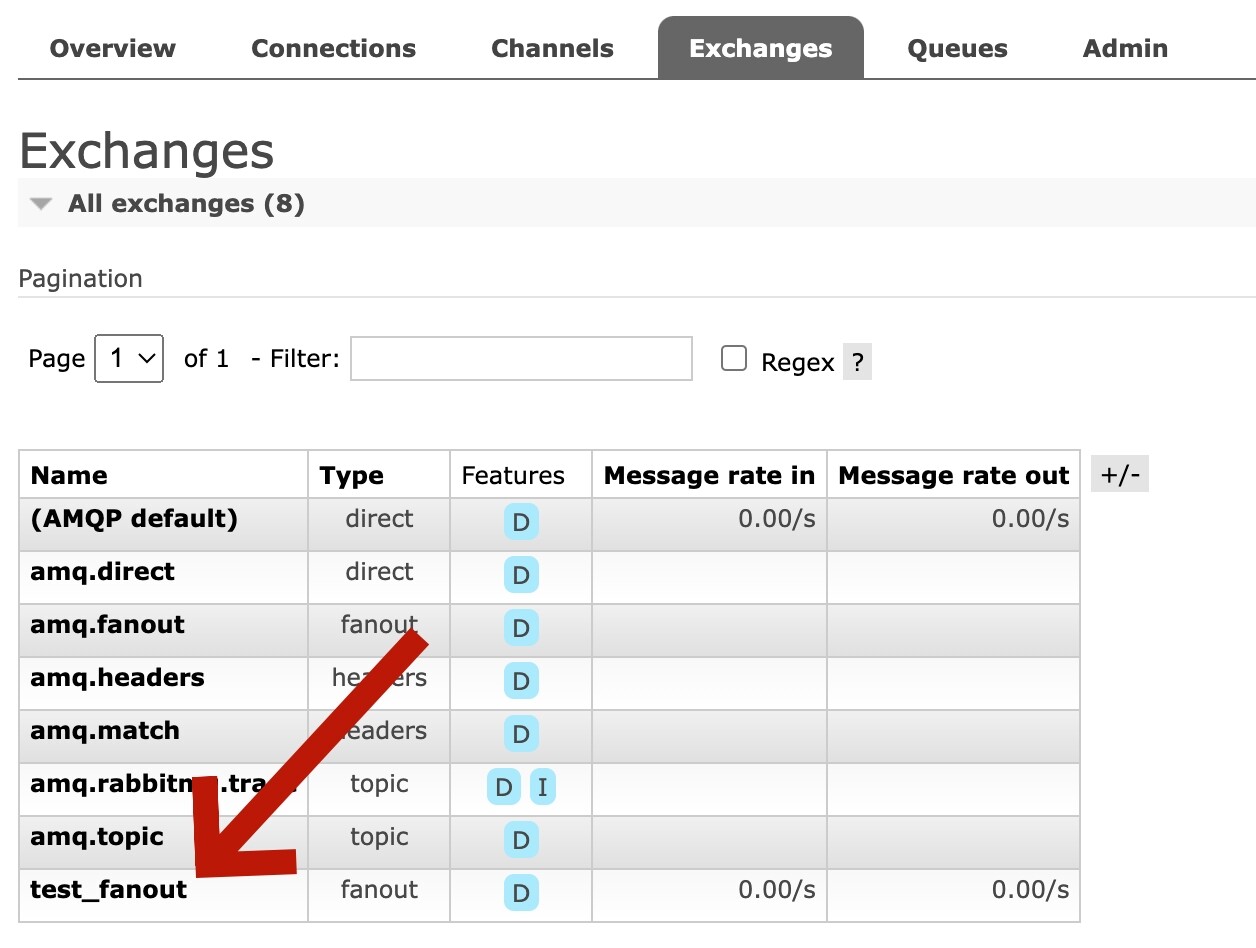Click the D badge for (AMQP default)

pyautogui.click(x=520, y=522)
